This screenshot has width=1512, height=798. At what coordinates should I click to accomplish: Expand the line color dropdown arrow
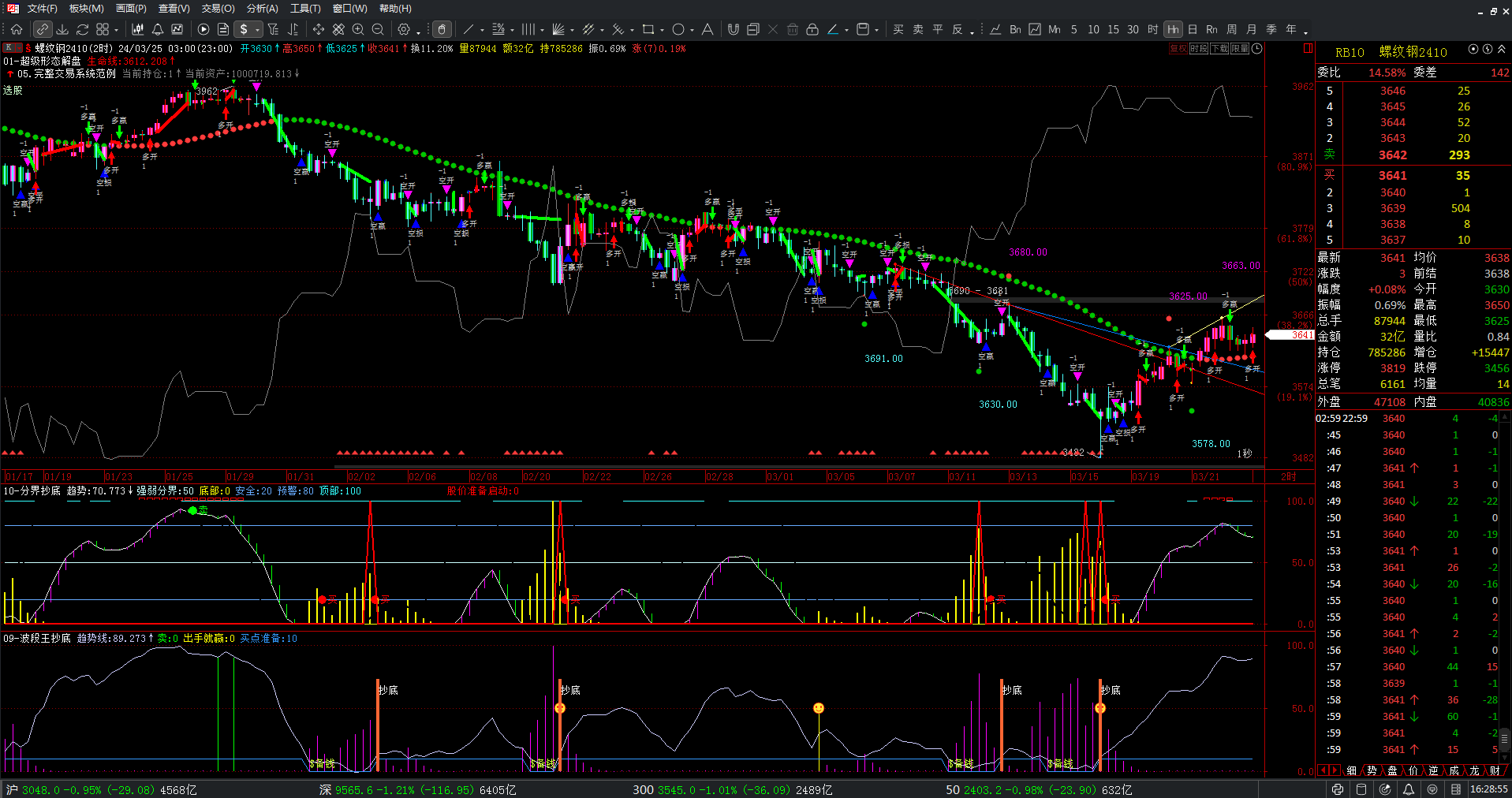[847, 31]
